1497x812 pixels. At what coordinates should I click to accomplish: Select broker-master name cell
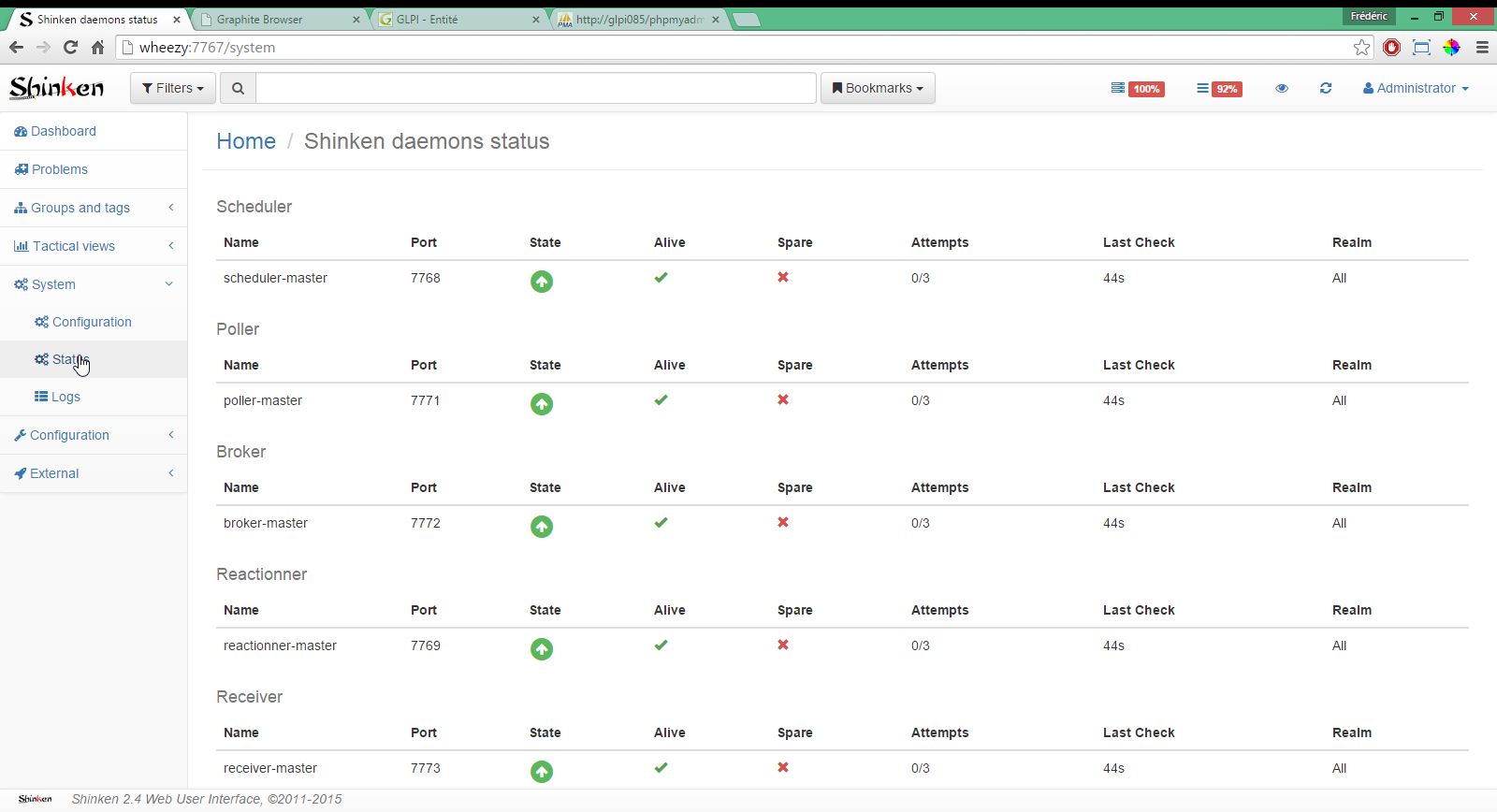click(266, 523)
